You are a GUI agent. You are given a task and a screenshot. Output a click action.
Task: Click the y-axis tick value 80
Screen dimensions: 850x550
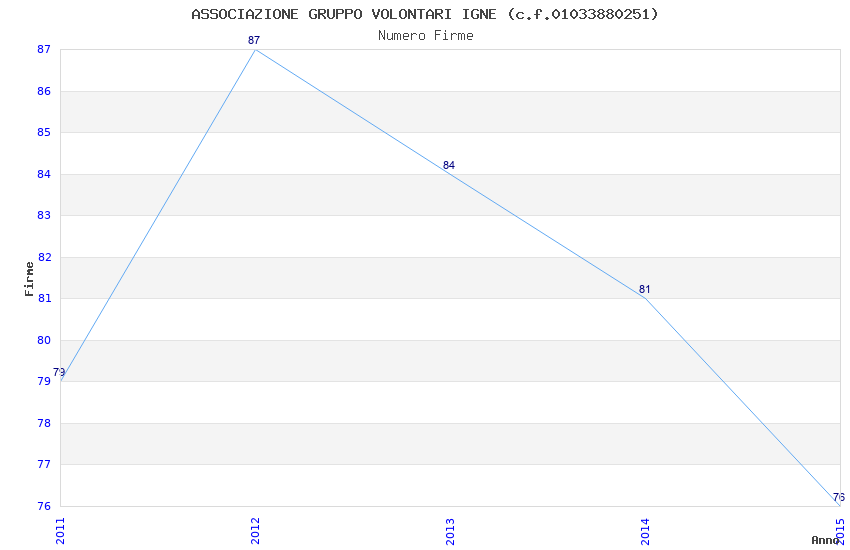pyautogui.click(x=44, y=340)
